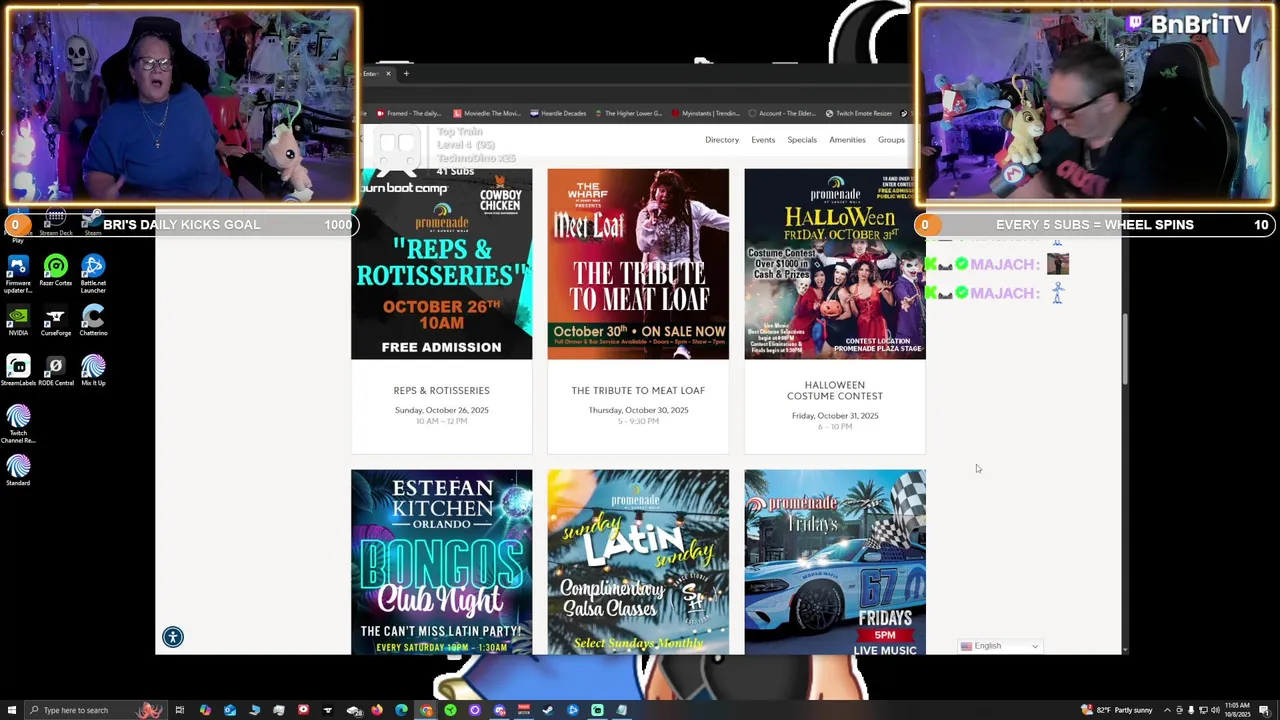Open Moviedle bookmark

(487, 113)
